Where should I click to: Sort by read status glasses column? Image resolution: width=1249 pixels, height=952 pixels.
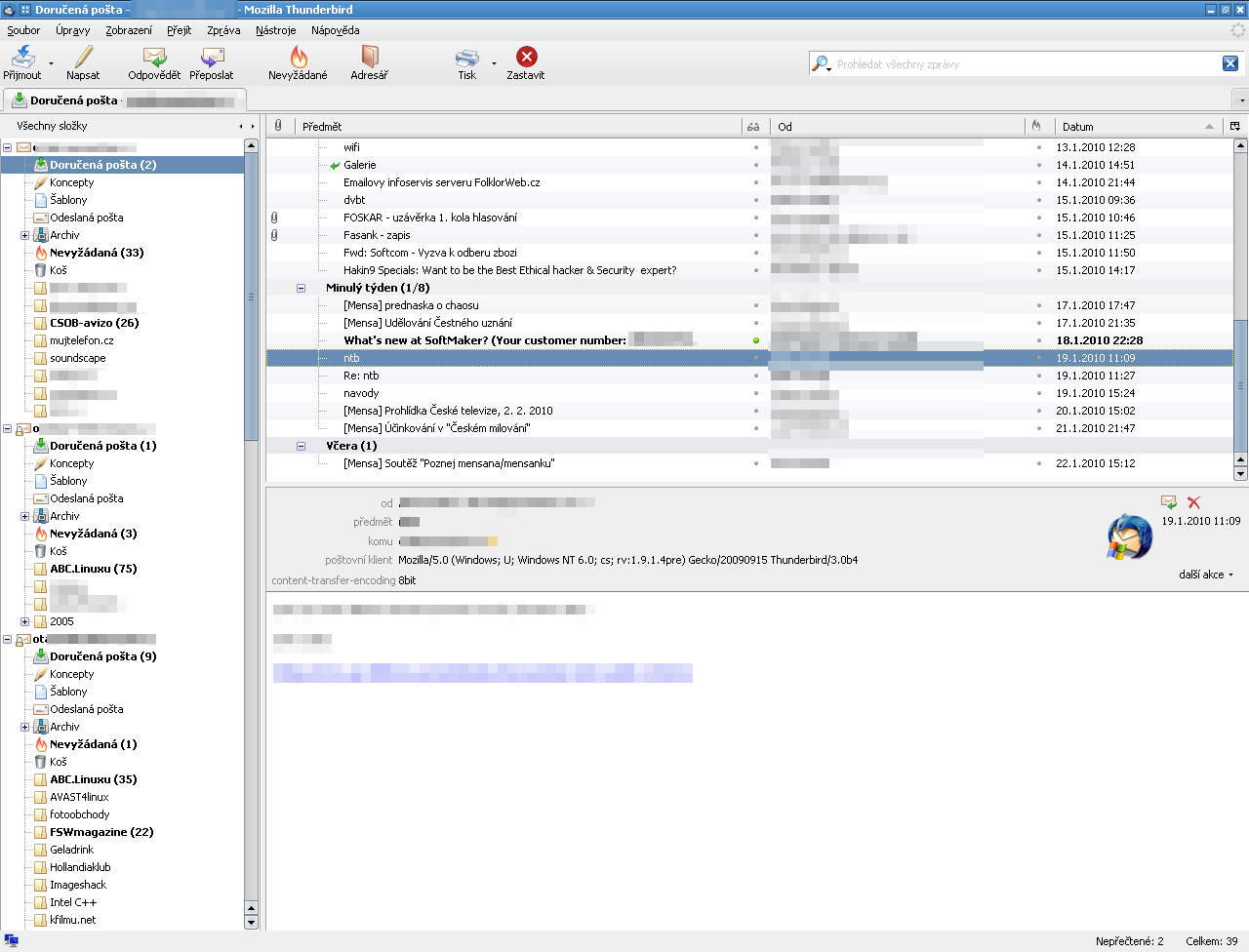pyautogui.click(x=753, y=126)
